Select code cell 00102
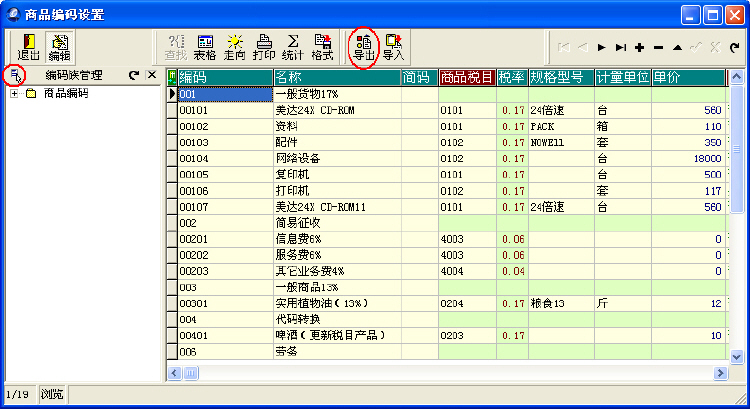750x409 pixels. 225,127
